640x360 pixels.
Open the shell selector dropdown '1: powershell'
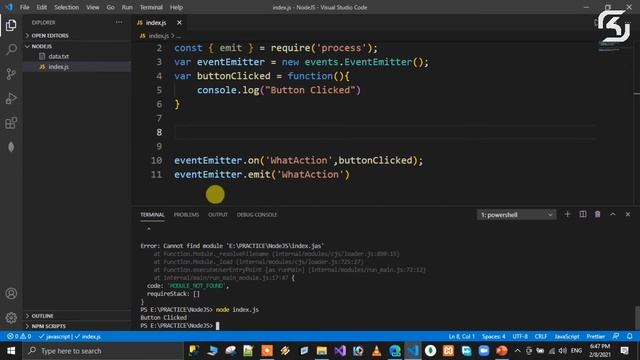point(516,215)
